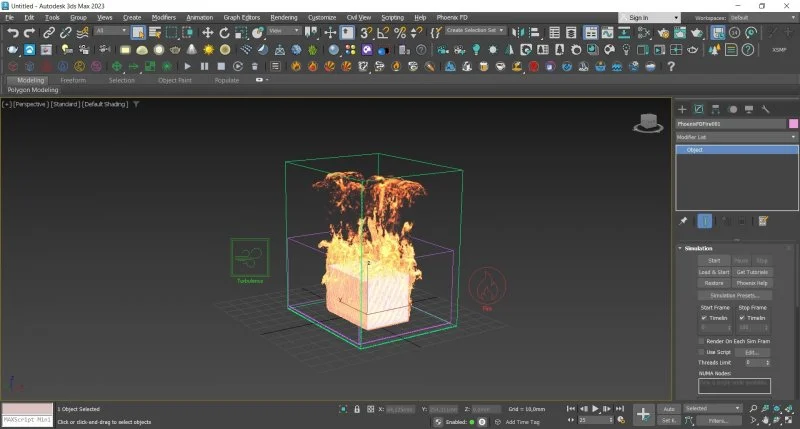This screenshot has width=800, height=429.
Task: Click the Restore button
Action: 714,283
